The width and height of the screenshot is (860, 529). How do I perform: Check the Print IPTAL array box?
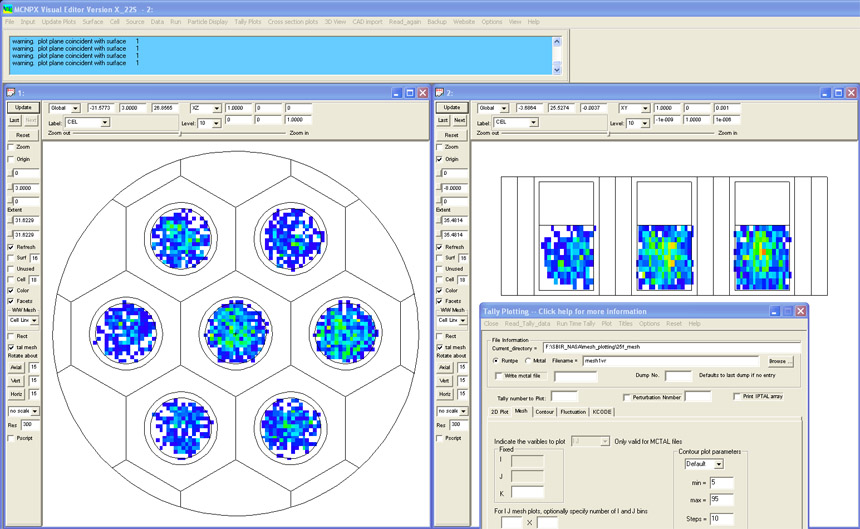[737, 396]
